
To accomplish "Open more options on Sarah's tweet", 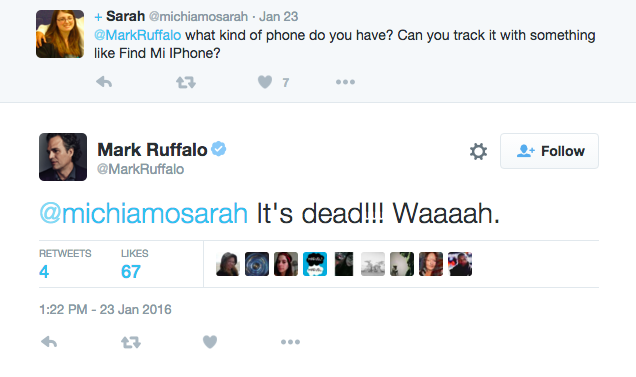I will click(x=345, y=82).
